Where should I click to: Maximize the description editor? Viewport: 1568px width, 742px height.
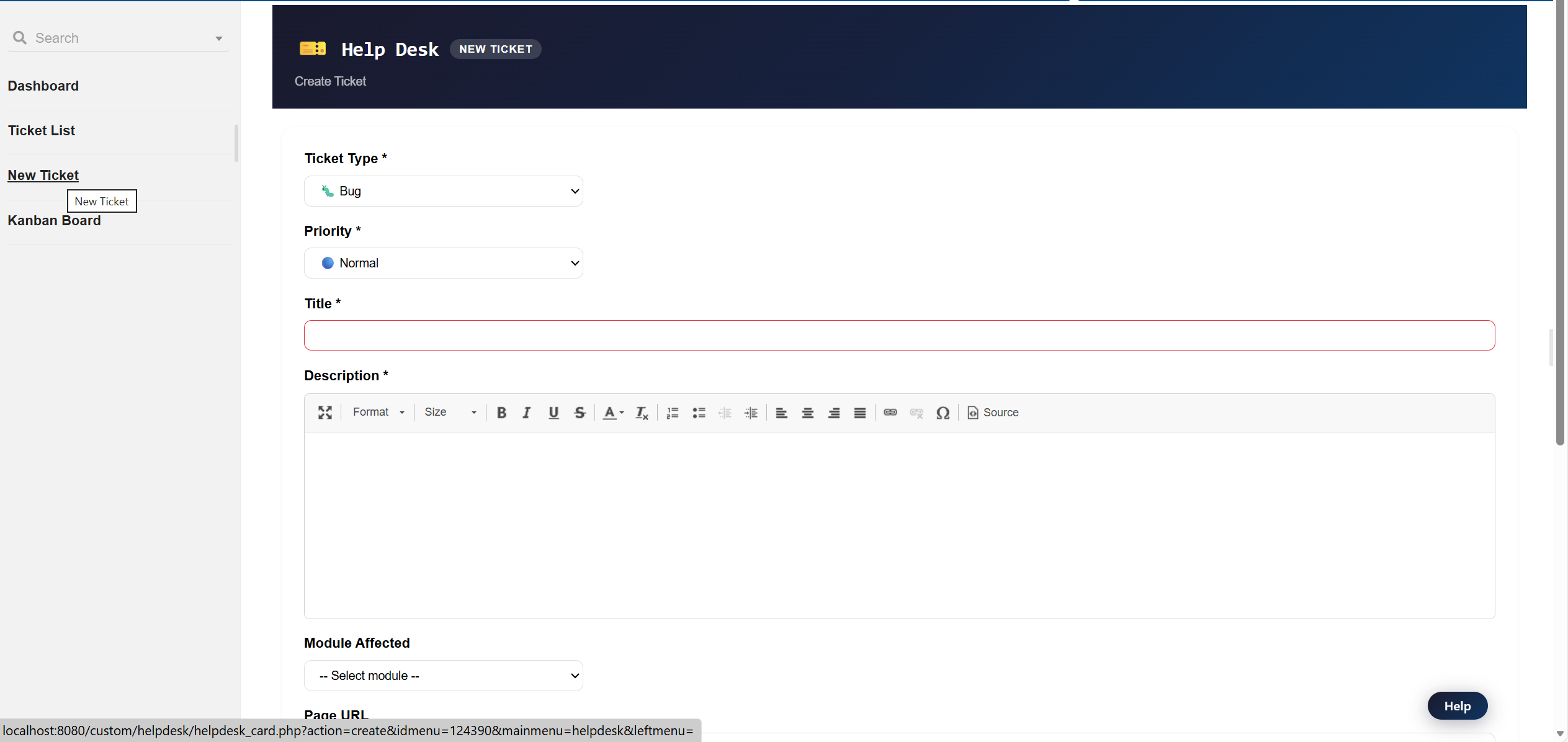[x=325, y=413]
